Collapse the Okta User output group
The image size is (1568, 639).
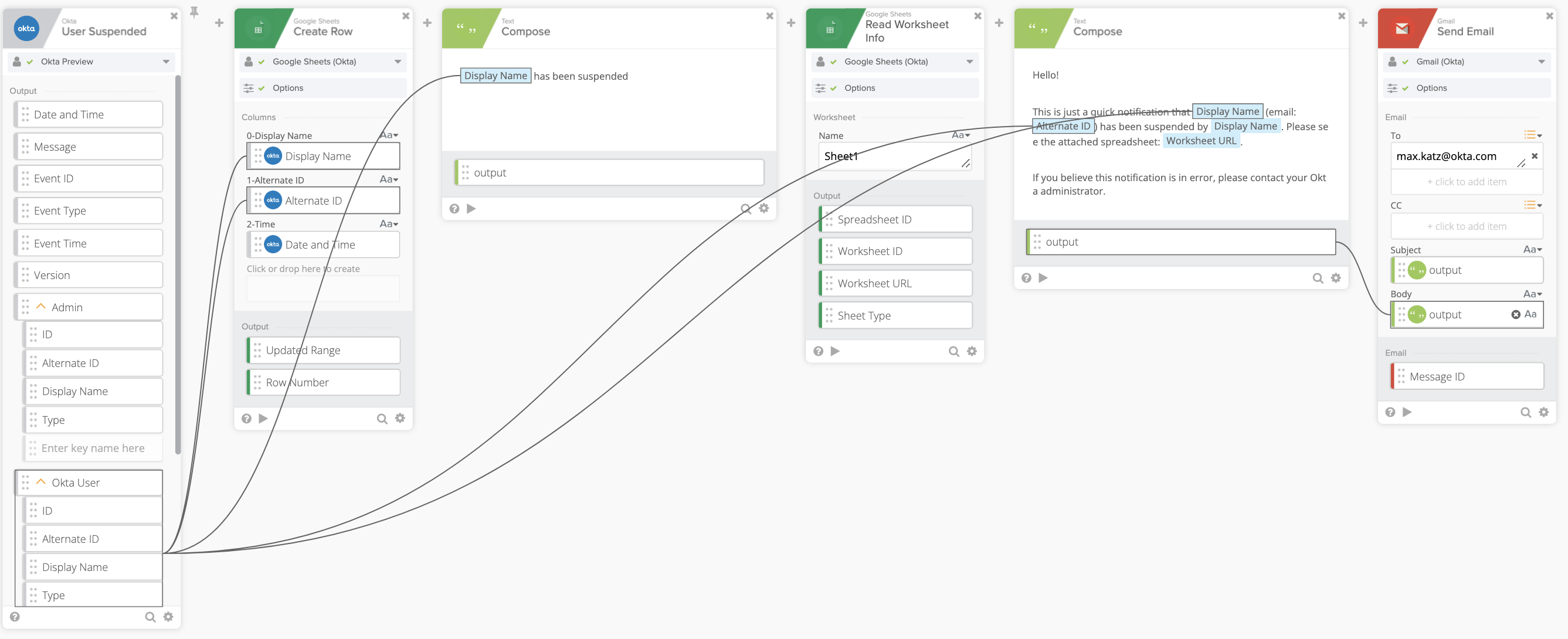click(x=41, y=482)
